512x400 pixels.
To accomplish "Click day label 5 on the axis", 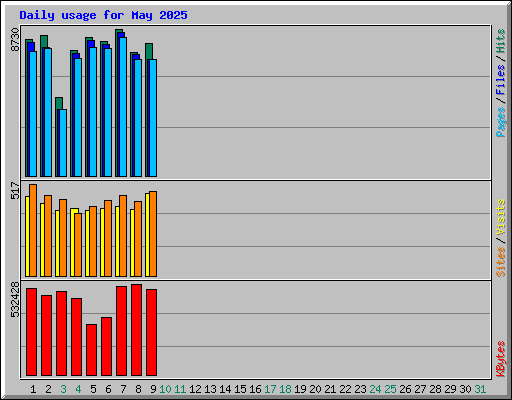I will pos(93,389).
